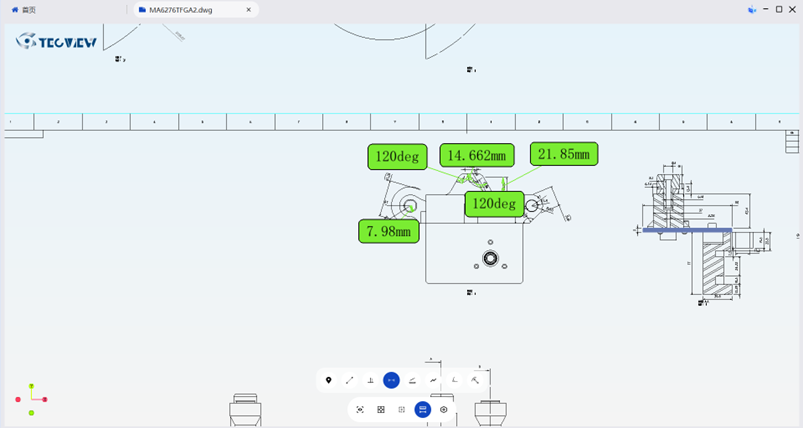
Task: Click the 14.662mm measurement label
Action: 477,155
